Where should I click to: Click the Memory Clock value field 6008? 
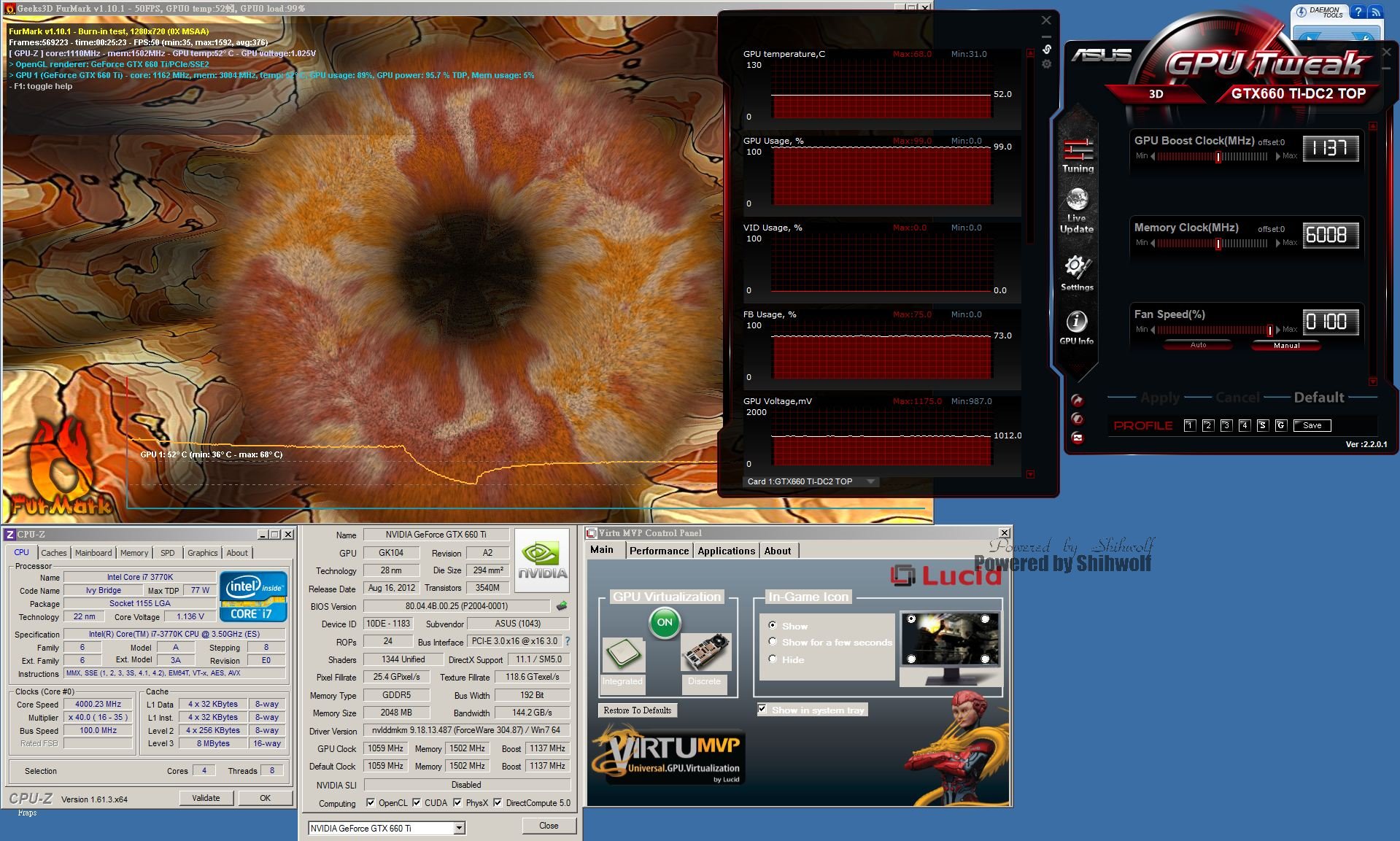[1331, 235]
